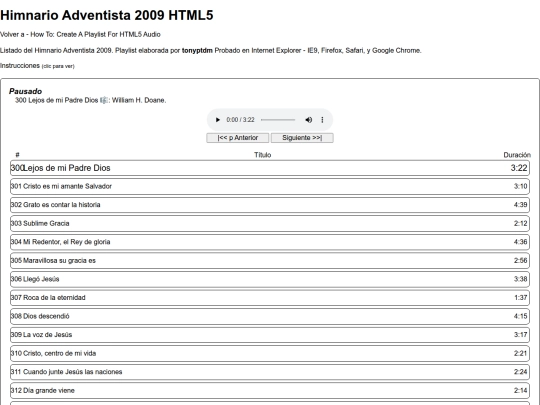Select hymn 310 Cristo, centro de mi vida

(x=270, y=354)
